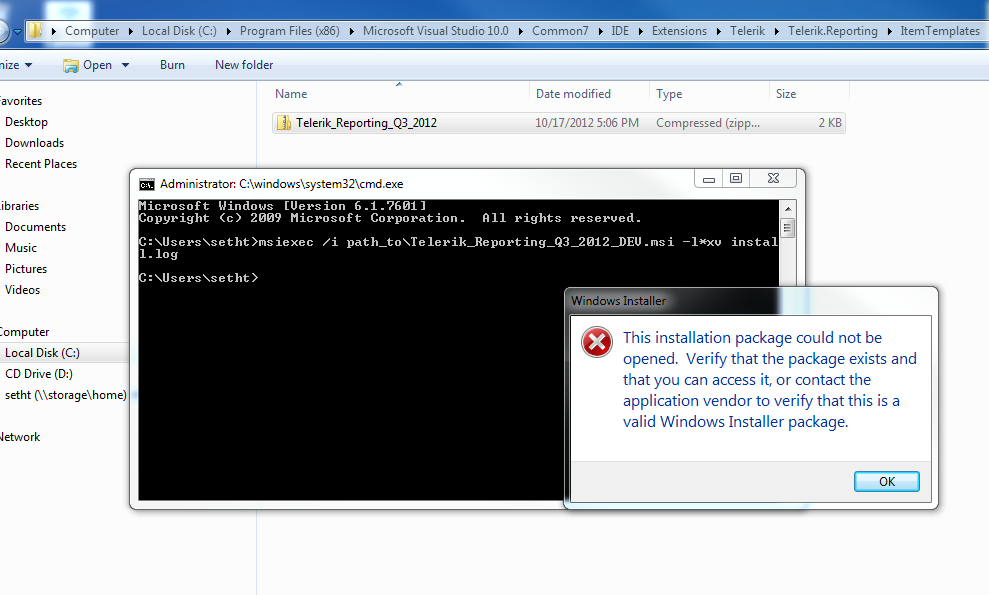This screenshot has width=989, height=595.
Task: Click folder icon in address bar
Action: pyautogui.click(x=36, y=30)
